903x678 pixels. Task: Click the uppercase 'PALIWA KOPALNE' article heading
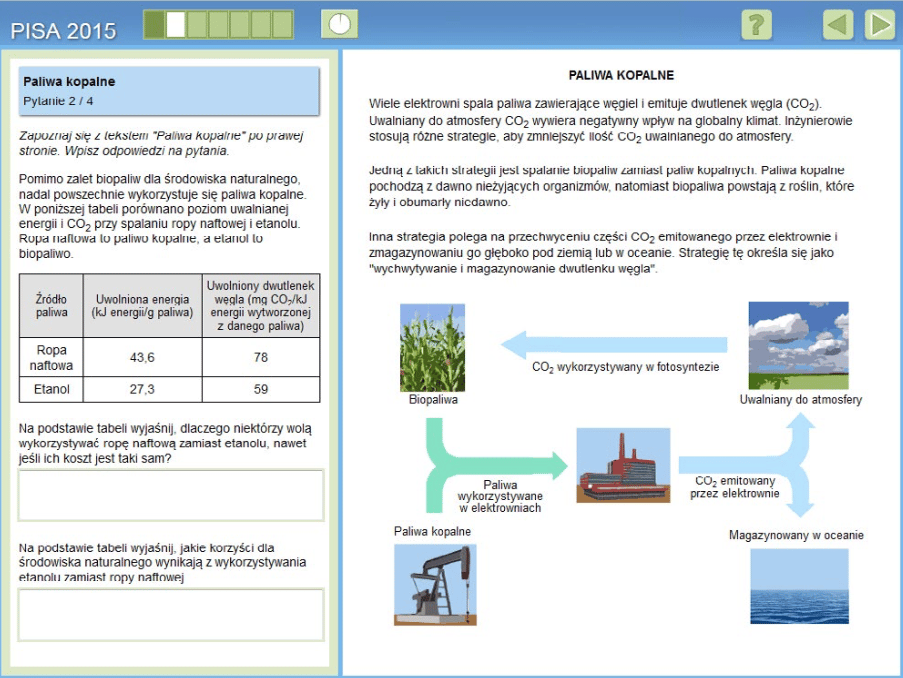click(621, 75)
